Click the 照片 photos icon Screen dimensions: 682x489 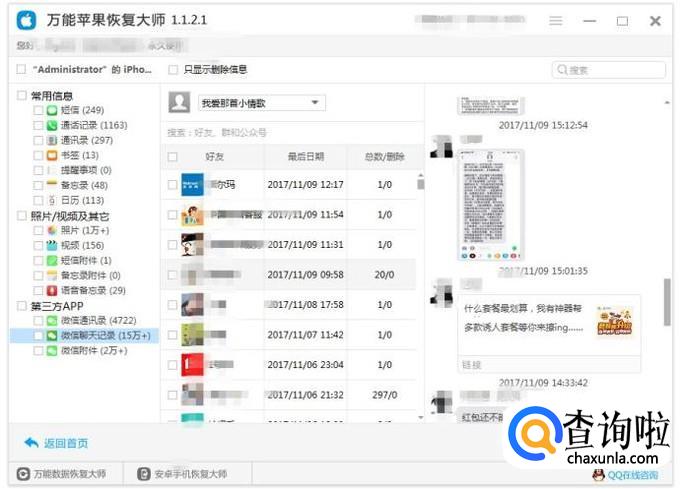pyautogui.click(x=52, y=230)
